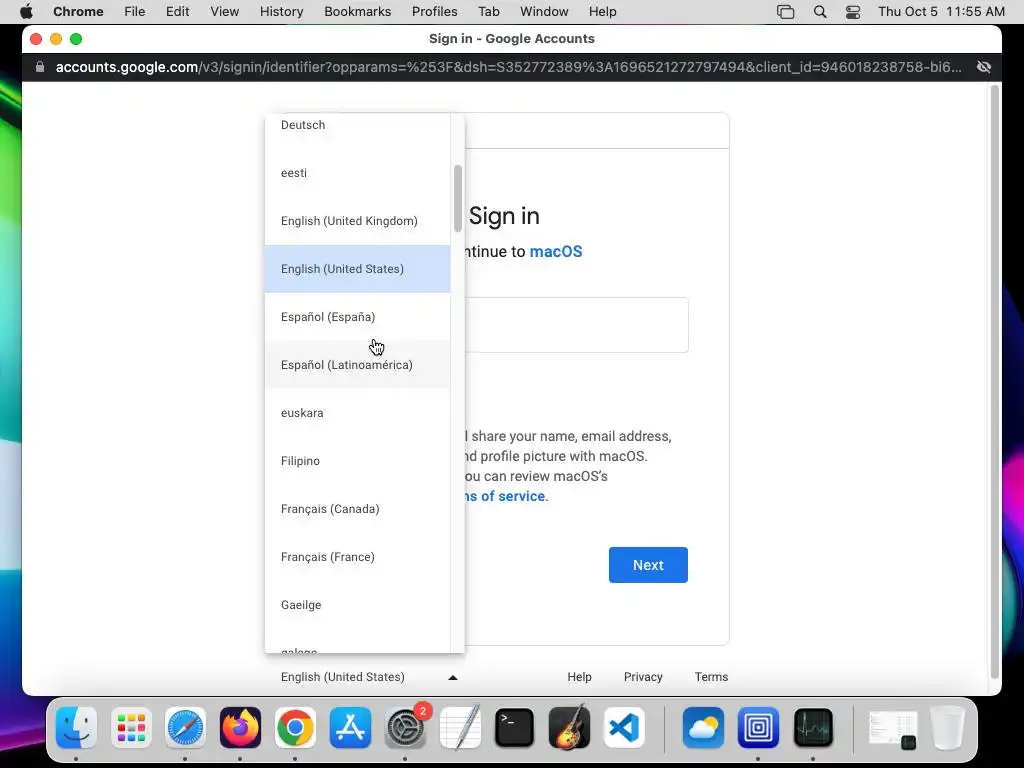Screen dimensions: 1024x768
Task: Open the blue concentric-squares app in dock
Action: click(x=758, y=728)
